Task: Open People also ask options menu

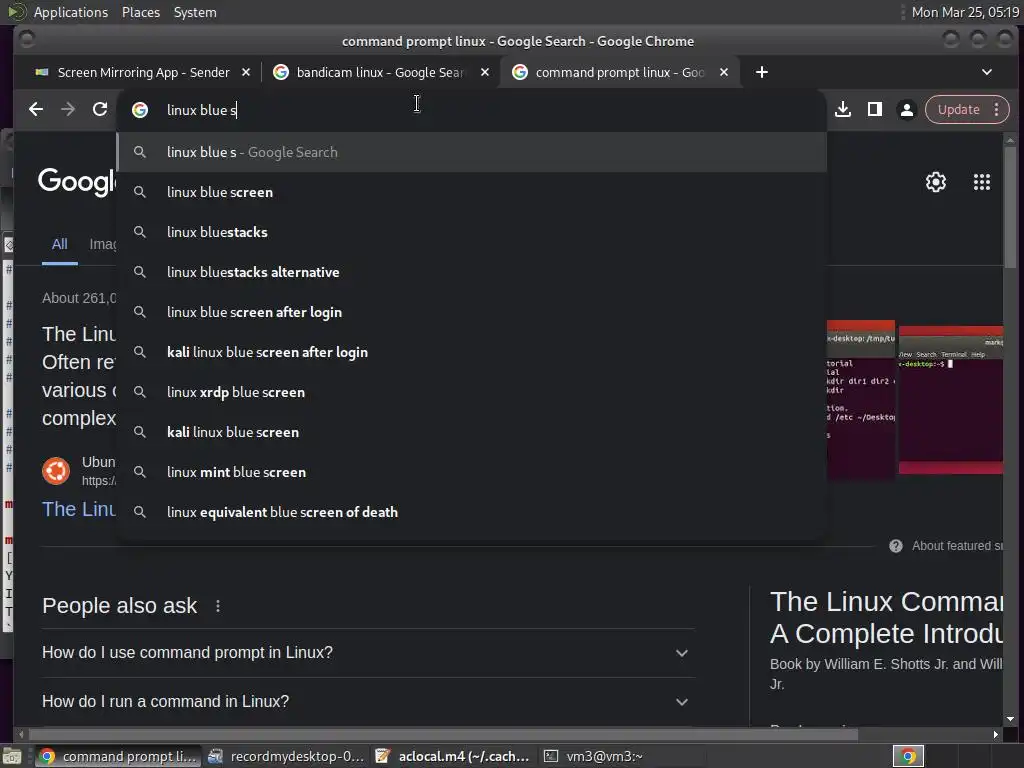Action: (218, 606)
